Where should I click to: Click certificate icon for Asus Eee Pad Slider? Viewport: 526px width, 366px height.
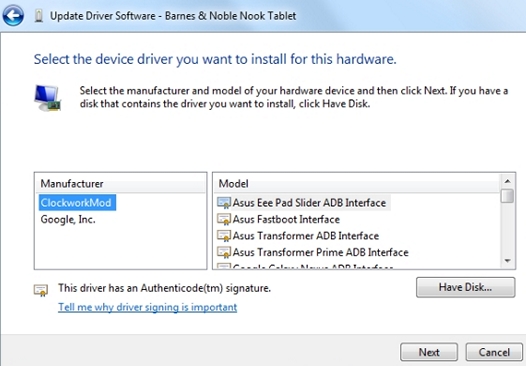pyautogui.click(x=224, y=203)
